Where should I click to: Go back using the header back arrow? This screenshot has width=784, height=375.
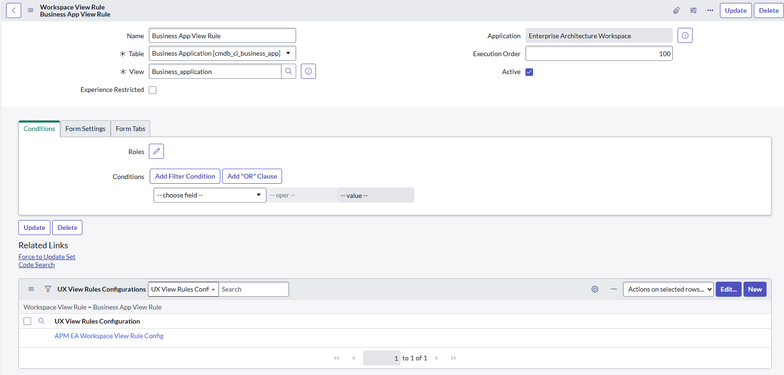tap(14, 10)
